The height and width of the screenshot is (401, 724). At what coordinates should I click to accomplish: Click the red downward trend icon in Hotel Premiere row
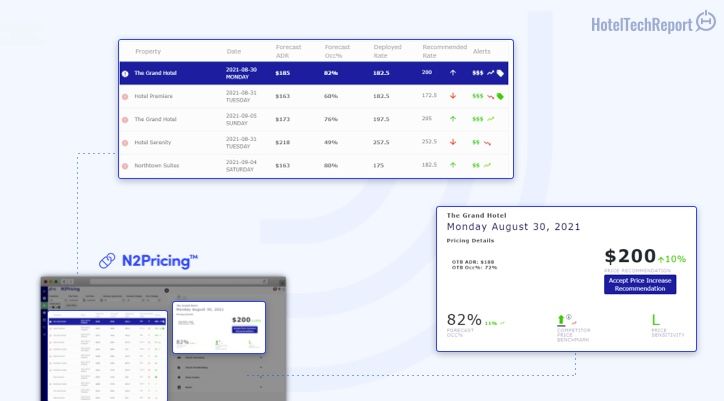490,96
